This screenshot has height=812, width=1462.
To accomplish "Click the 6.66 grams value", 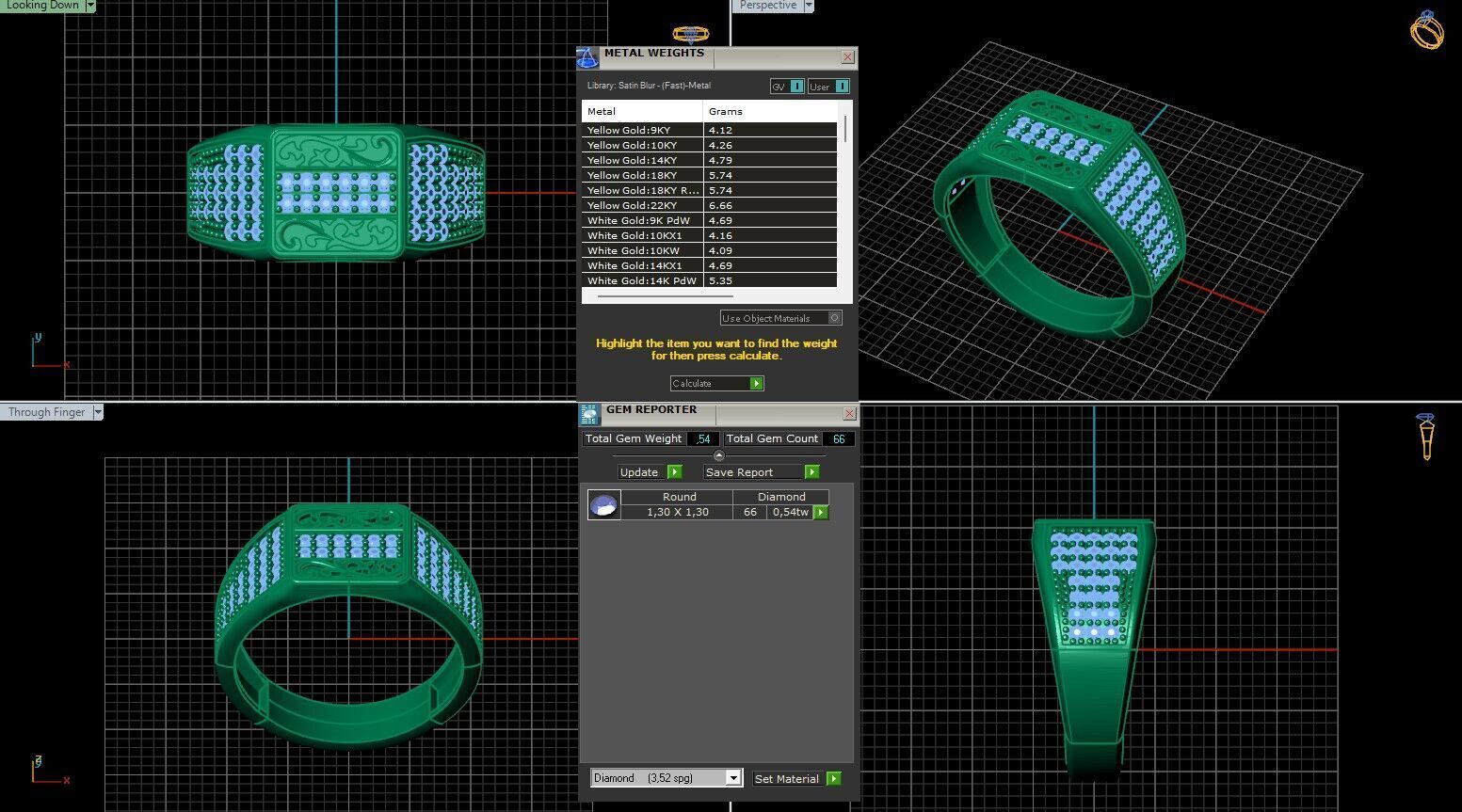I will 720,206.
